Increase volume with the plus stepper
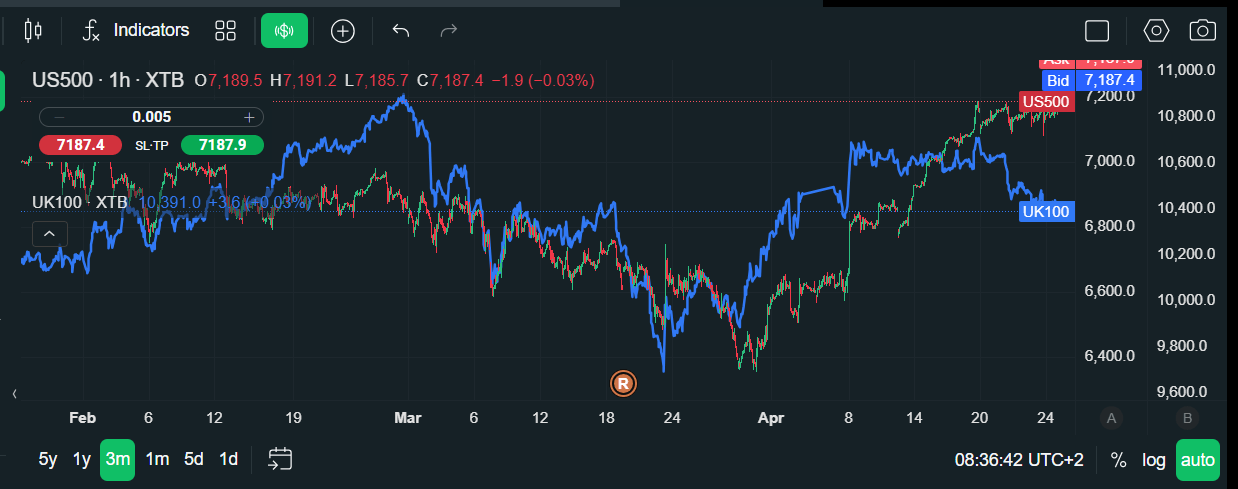This screenshot has height=489, width=1238. pyautogui.click(x=249, y=117)
